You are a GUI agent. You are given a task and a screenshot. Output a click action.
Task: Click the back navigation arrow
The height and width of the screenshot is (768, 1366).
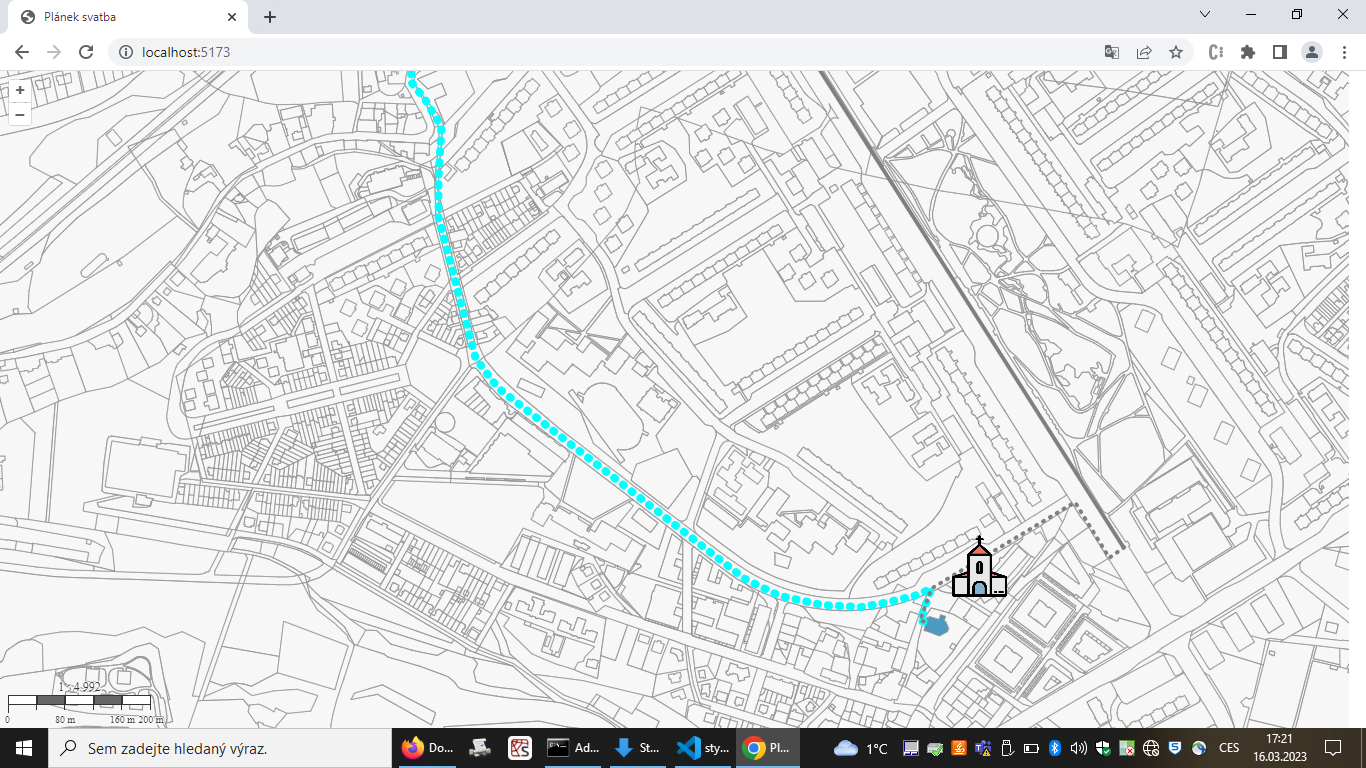21,51
